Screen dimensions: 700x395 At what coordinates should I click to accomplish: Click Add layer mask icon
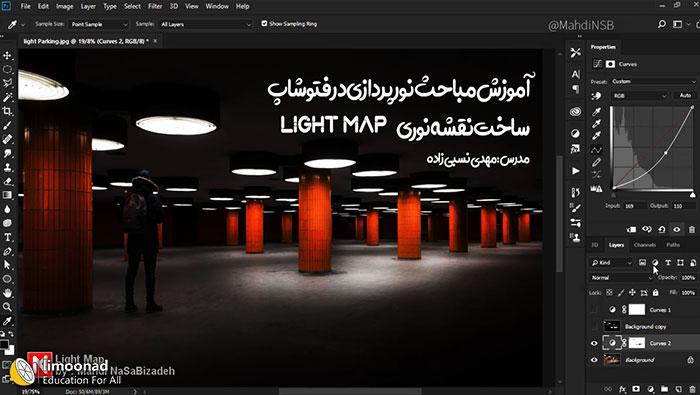click(636, 389)
